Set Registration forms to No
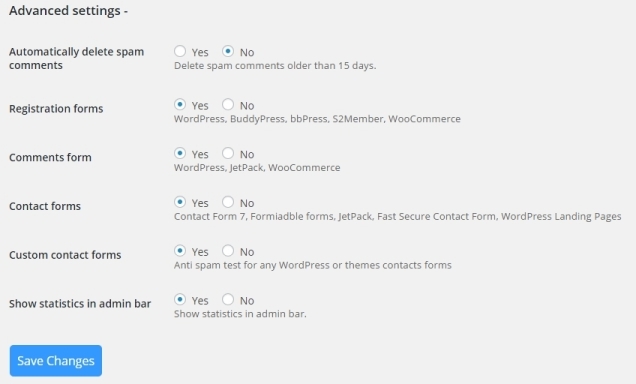Image resolution: width=636 pixels, height=384 pixels. pos(228,105)
